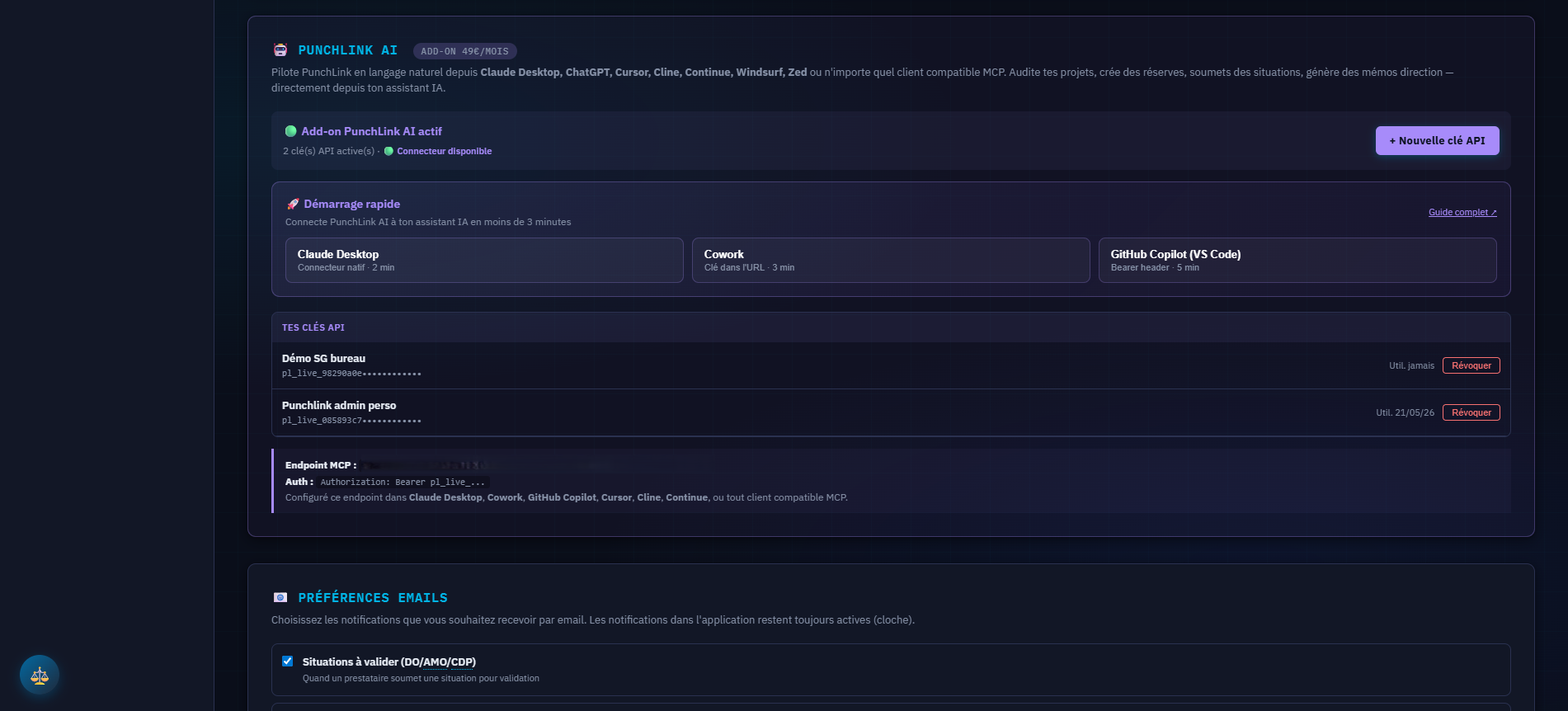
Task: Revoke the Démo SG bureau API key
Action: [1471, 365]
